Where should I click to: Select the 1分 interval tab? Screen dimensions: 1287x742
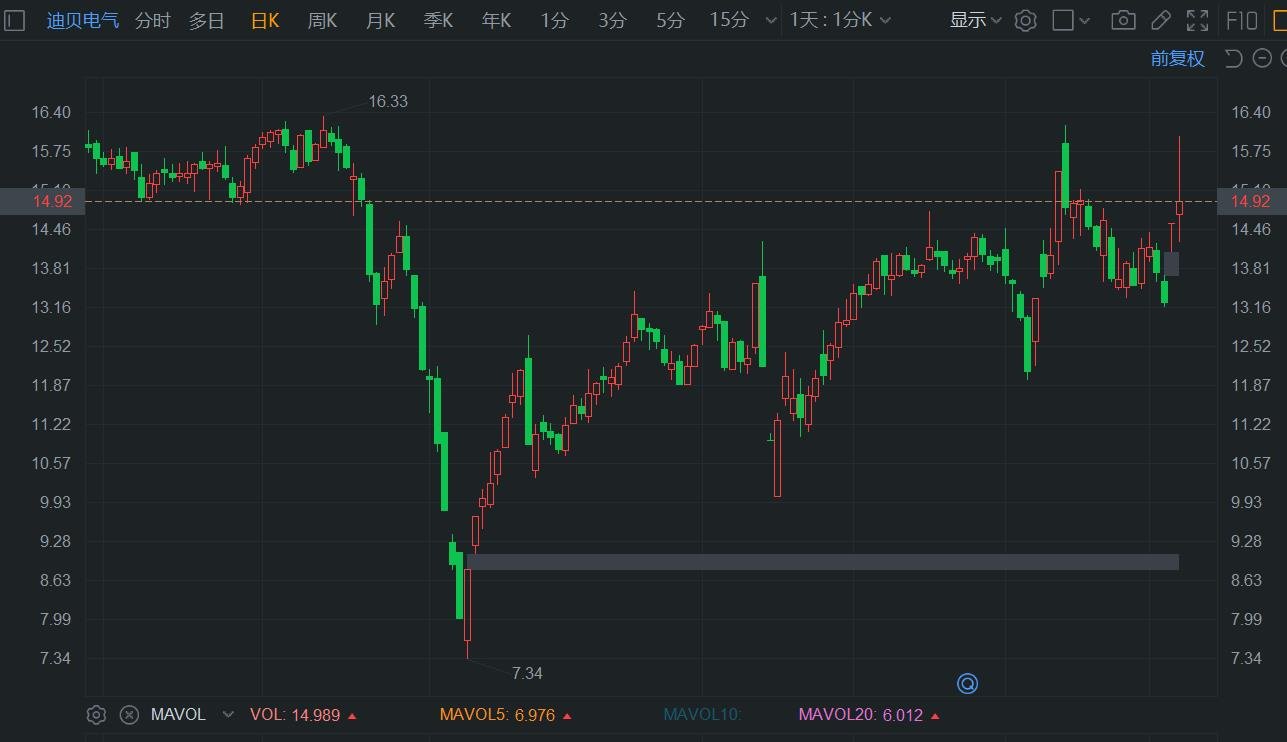tap(554, 20)
